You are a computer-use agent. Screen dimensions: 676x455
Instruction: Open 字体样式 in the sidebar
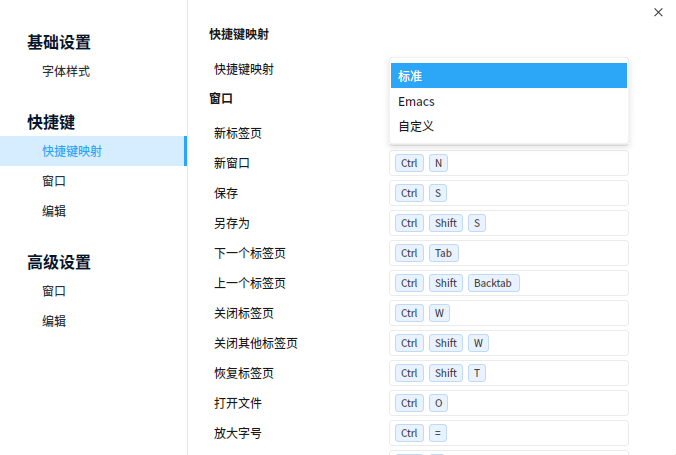click(x=66, y=71)
